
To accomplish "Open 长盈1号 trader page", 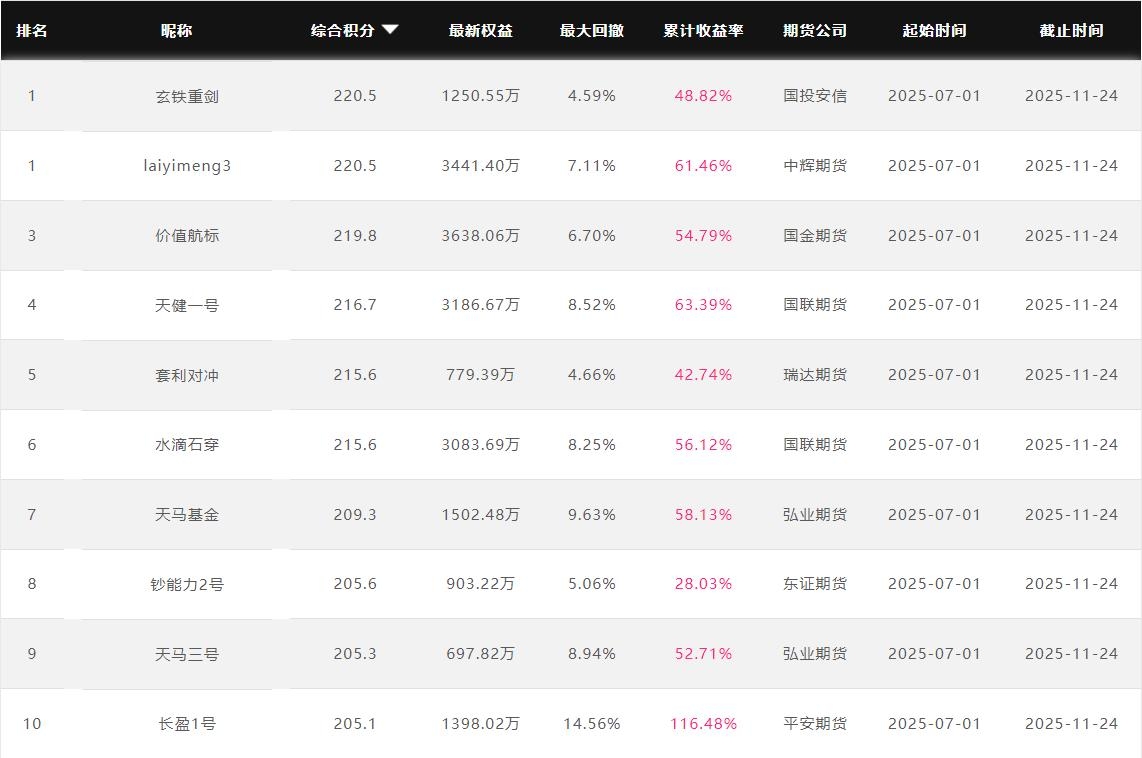I will [x=187, y=724].
